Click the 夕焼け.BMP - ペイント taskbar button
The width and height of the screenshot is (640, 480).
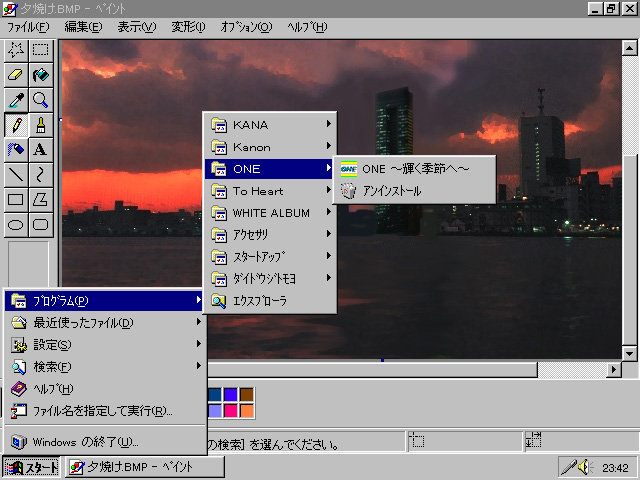coord(145,467)
